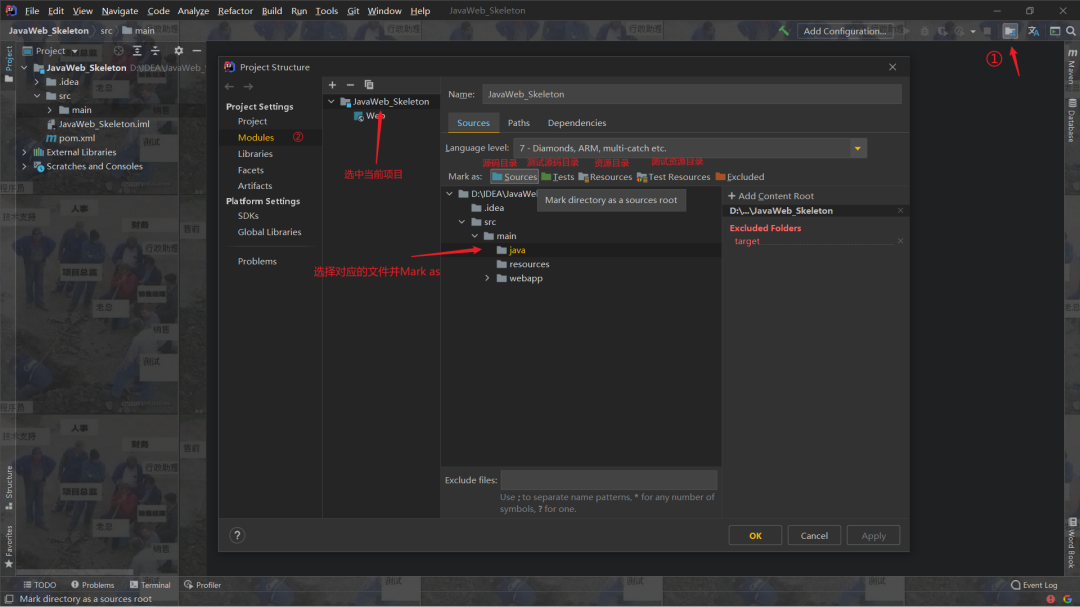Click the Remove module minus icon
Image resolution: width=1080 pixels, height=607 pixels.
coord(350,85)
